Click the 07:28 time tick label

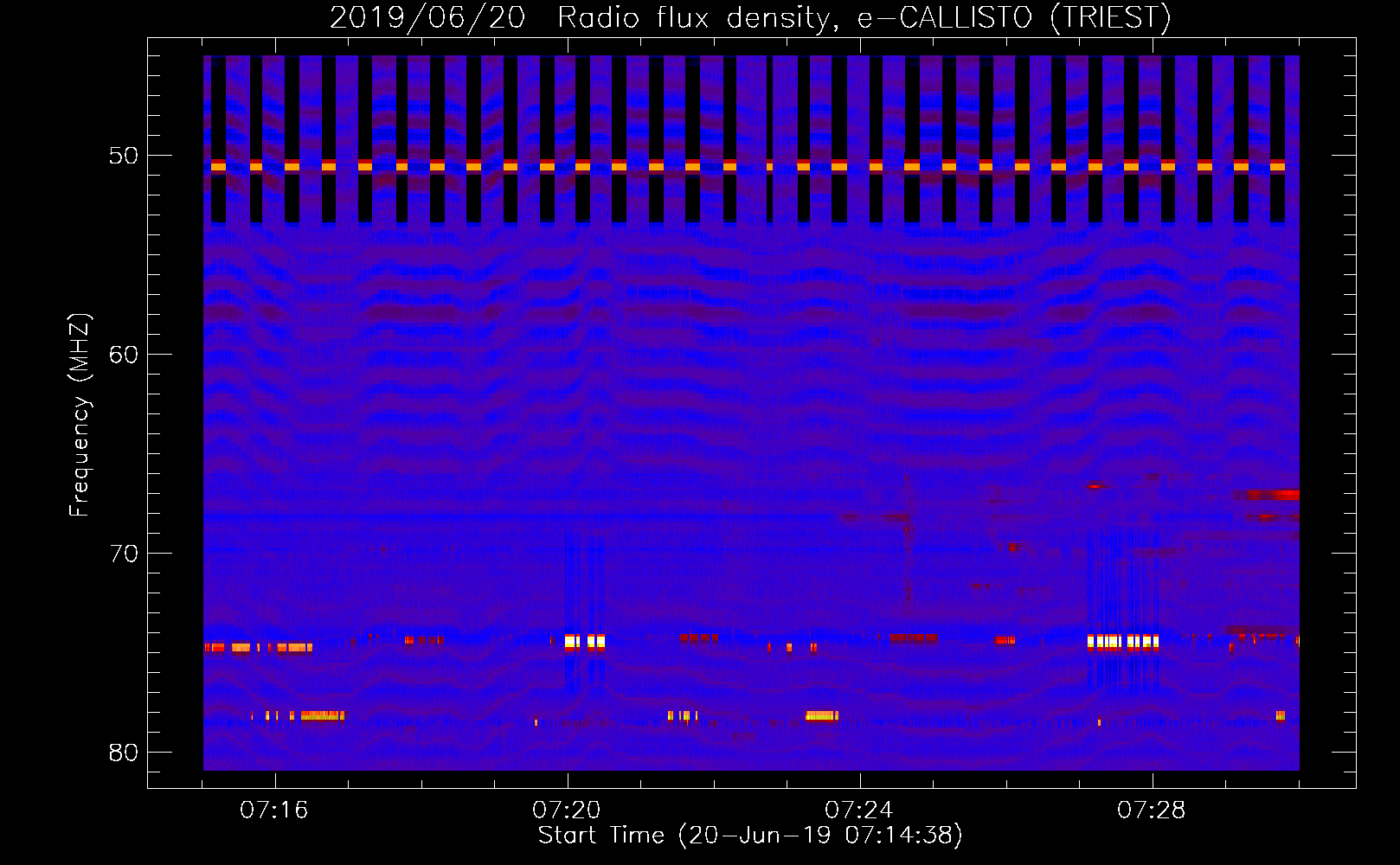(1152, 811)
